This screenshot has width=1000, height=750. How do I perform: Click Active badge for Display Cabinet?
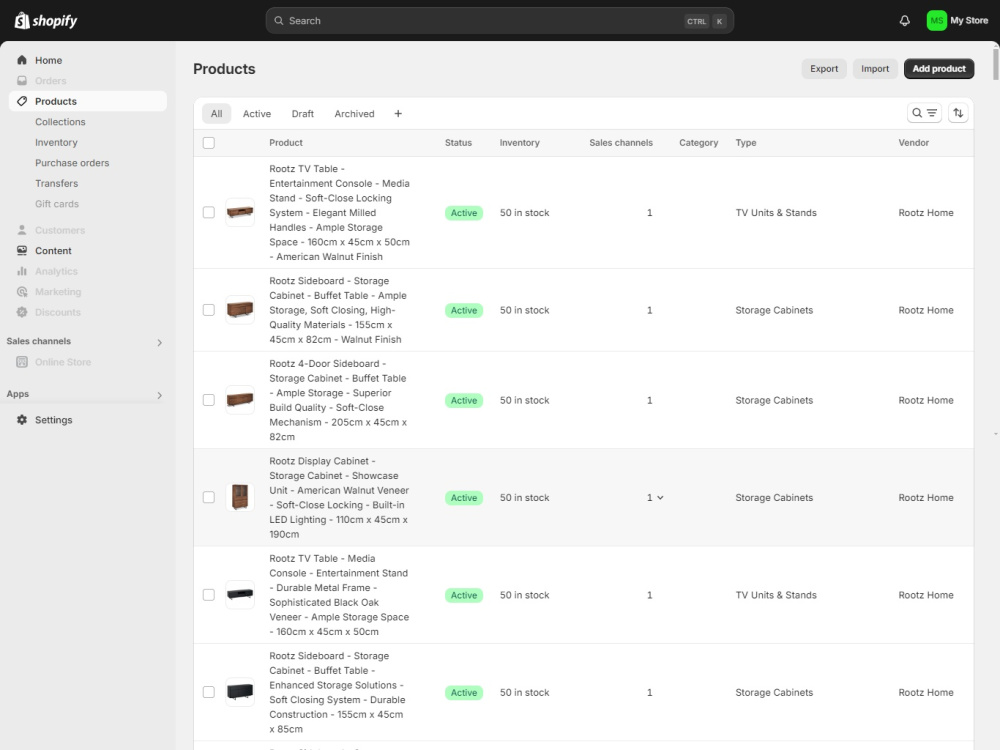point(464,497)
